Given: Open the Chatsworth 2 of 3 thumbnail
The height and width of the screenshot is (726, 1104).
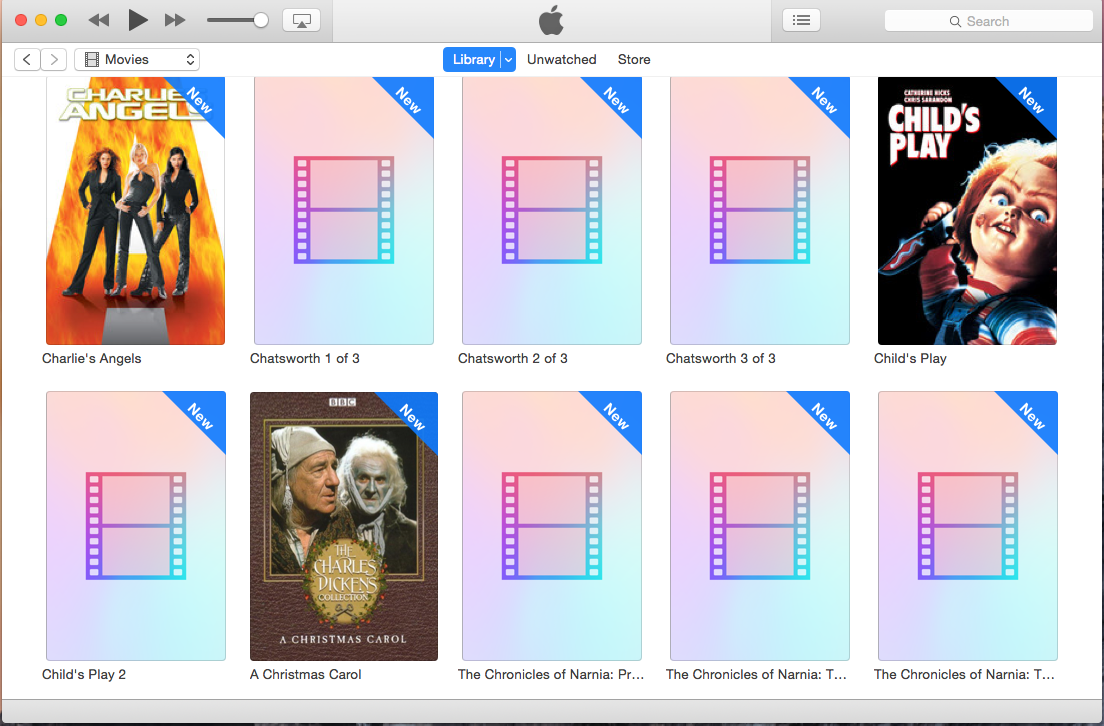Looking at the screenshot, I should pyautogui.click(x=551, y=211).
